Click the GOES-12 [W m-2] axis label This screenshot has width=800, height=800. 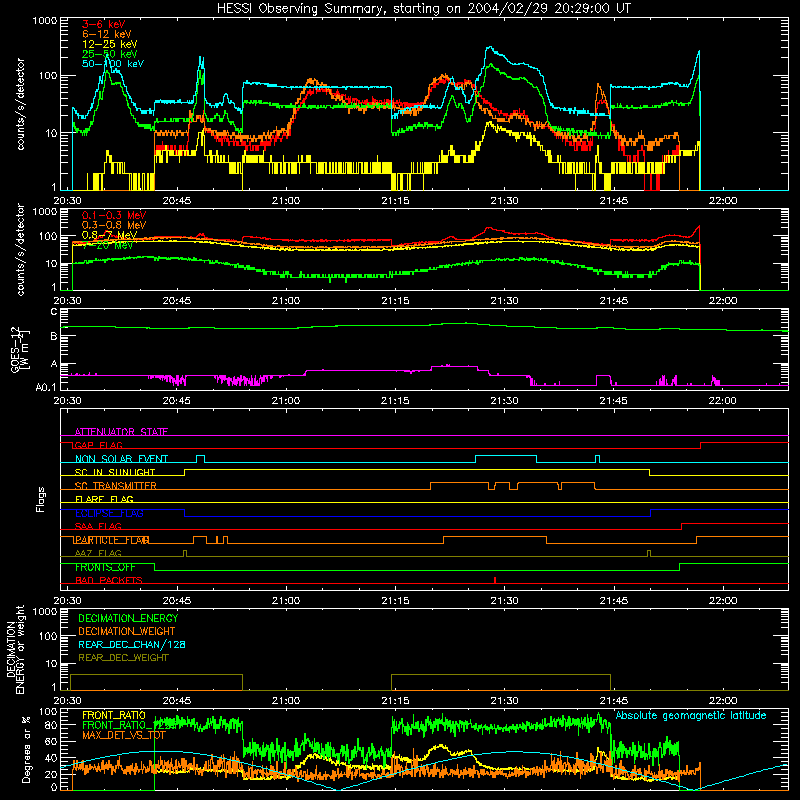20,349
